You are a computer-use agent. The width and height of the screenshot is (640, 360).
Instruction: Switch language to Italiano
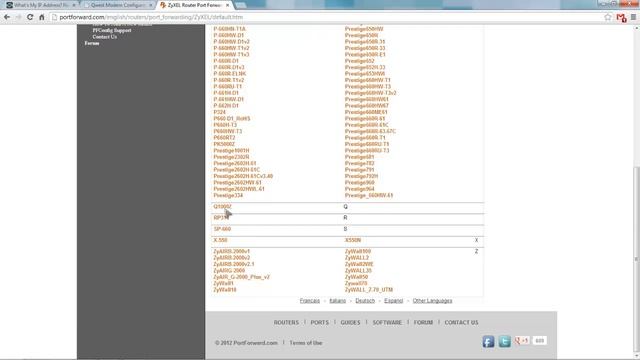click(x=338, y=301)
